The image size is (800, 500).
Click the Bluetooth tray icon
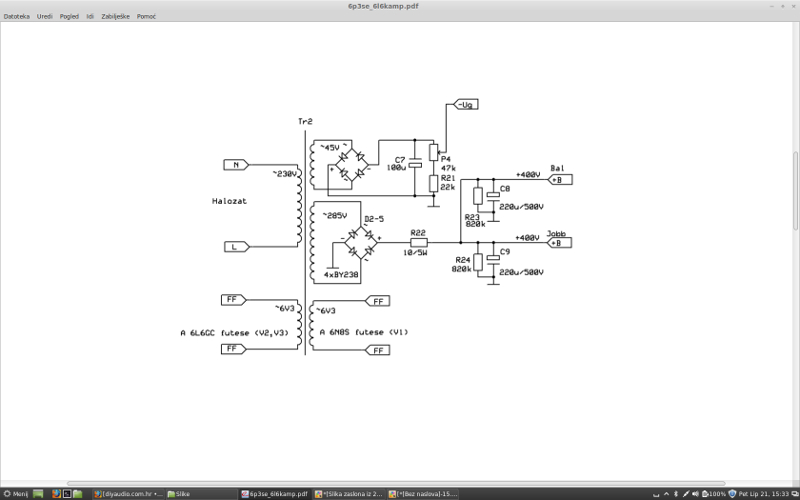click(x=677, y=494)
